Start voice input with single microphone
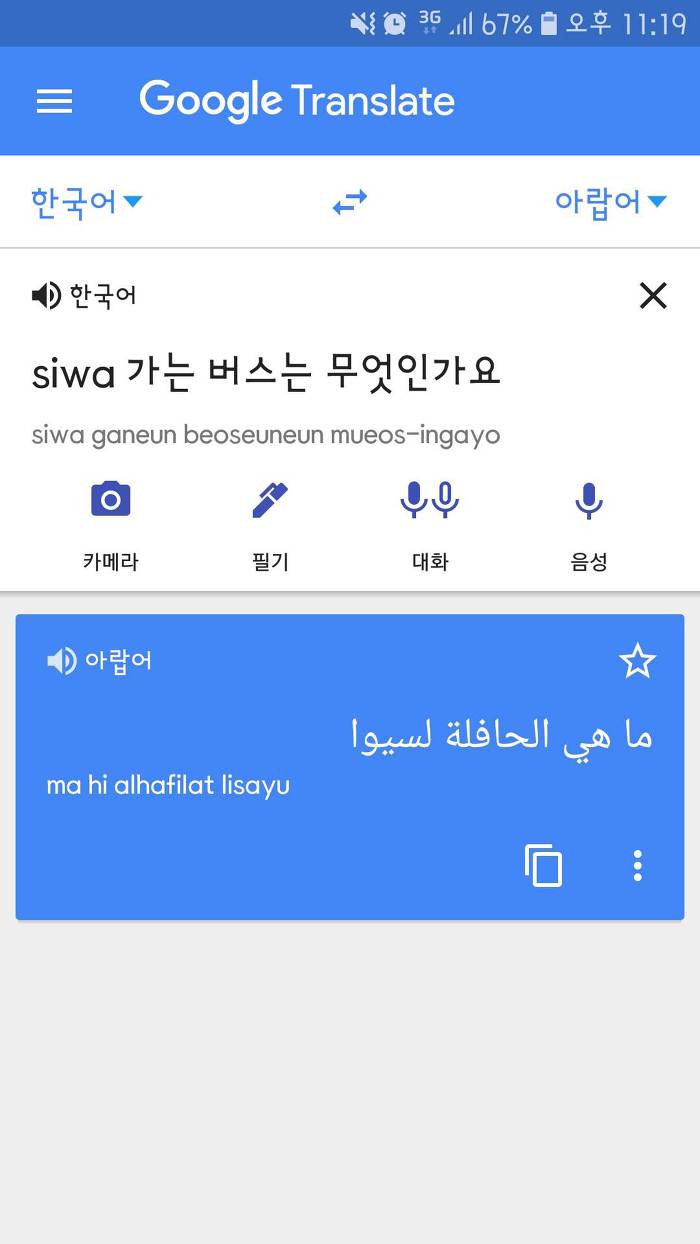 [x=589, y=499]
